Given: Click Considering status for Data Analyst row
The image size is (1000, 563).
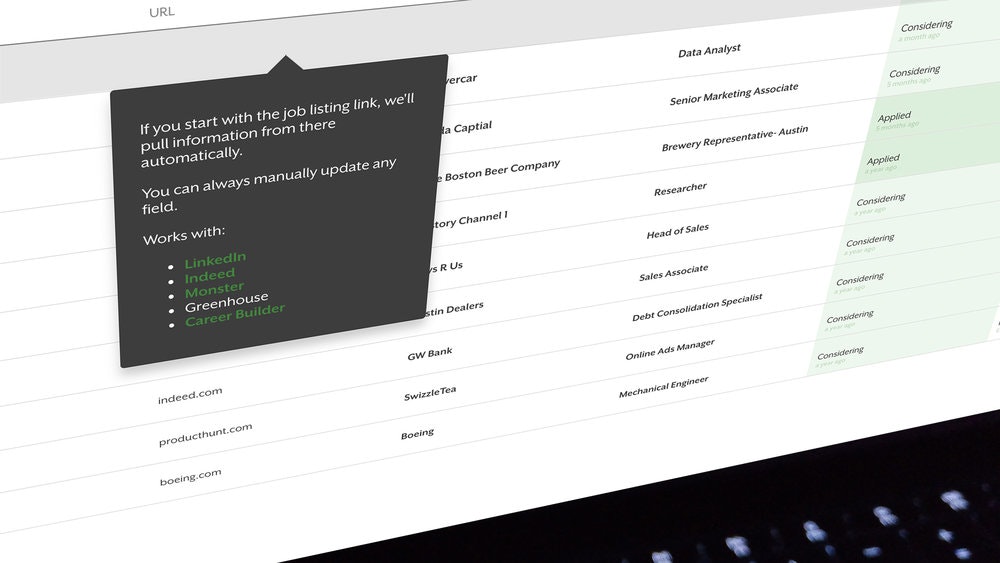Looking at the screenshot, I should (927, 26).
